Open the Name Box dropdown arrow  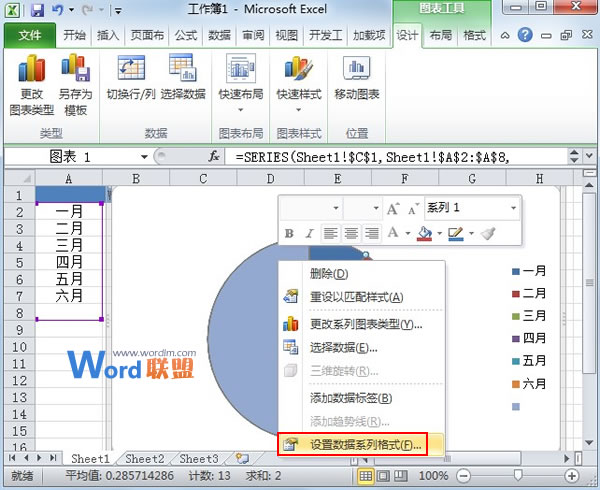[145, 157]
